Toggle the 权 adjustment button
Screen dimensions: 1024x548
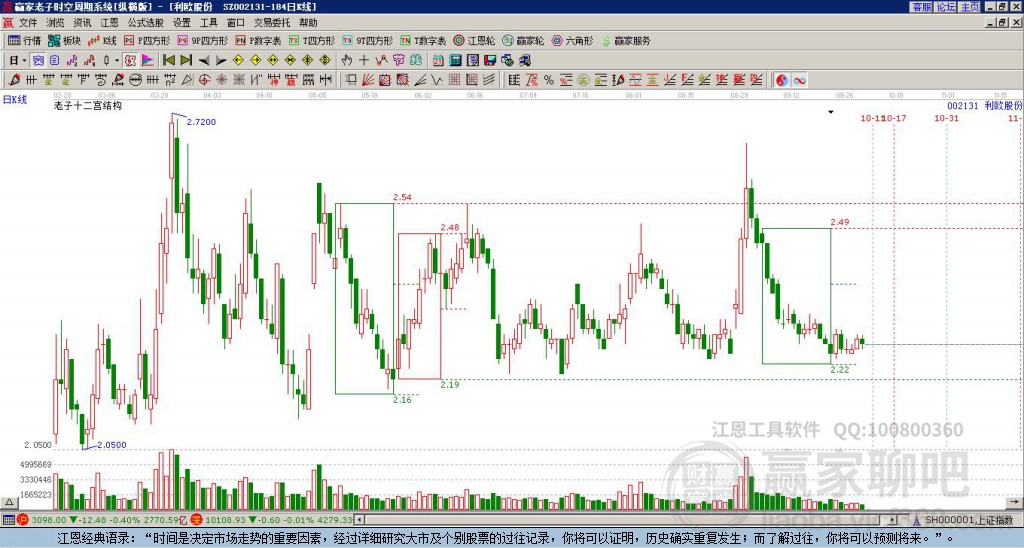tap(130, 61)
